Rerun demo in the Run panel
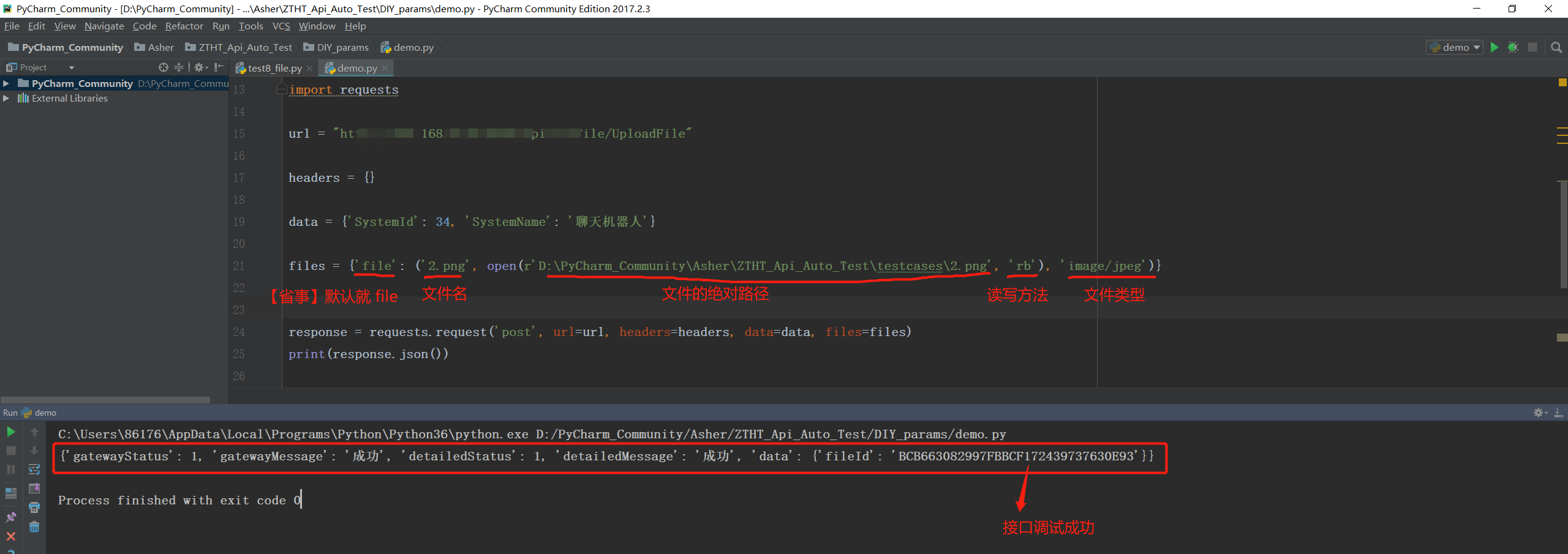Screen dimensions: 1568x554 (x=10, y=432)
